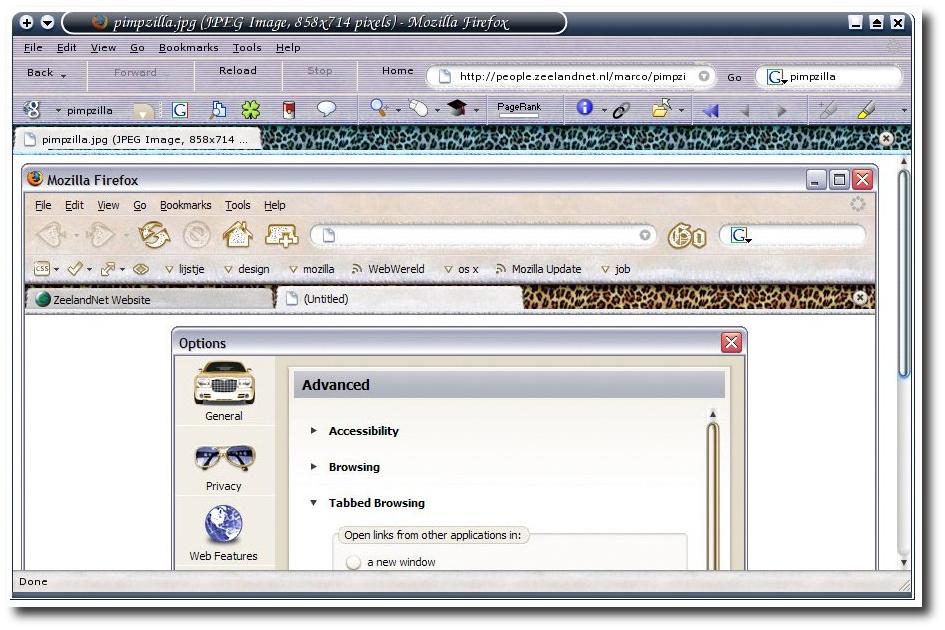The width and height of the screenshot is (945, 630).
Task: Collapse the Tabbed Browsing section
Action: click(x=313, y=502)
